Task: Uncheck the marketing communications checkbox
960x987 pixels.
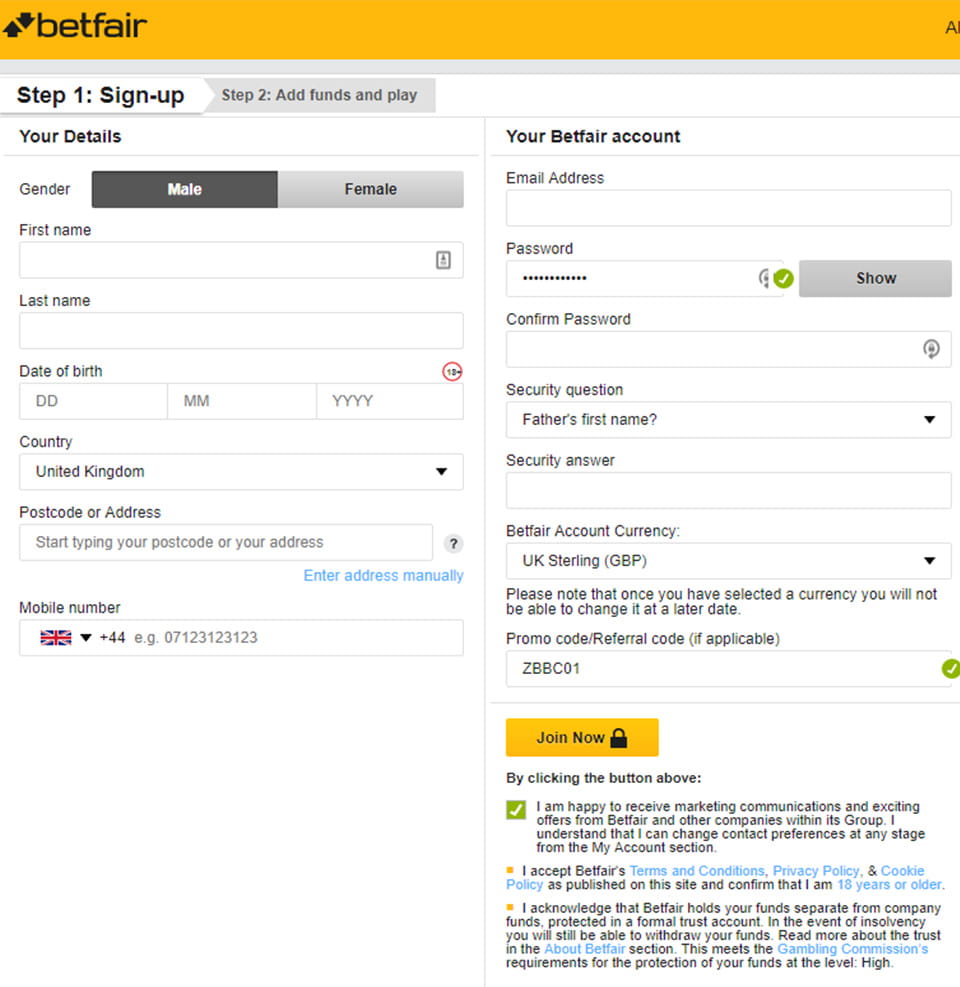Action: click(516, 809)
